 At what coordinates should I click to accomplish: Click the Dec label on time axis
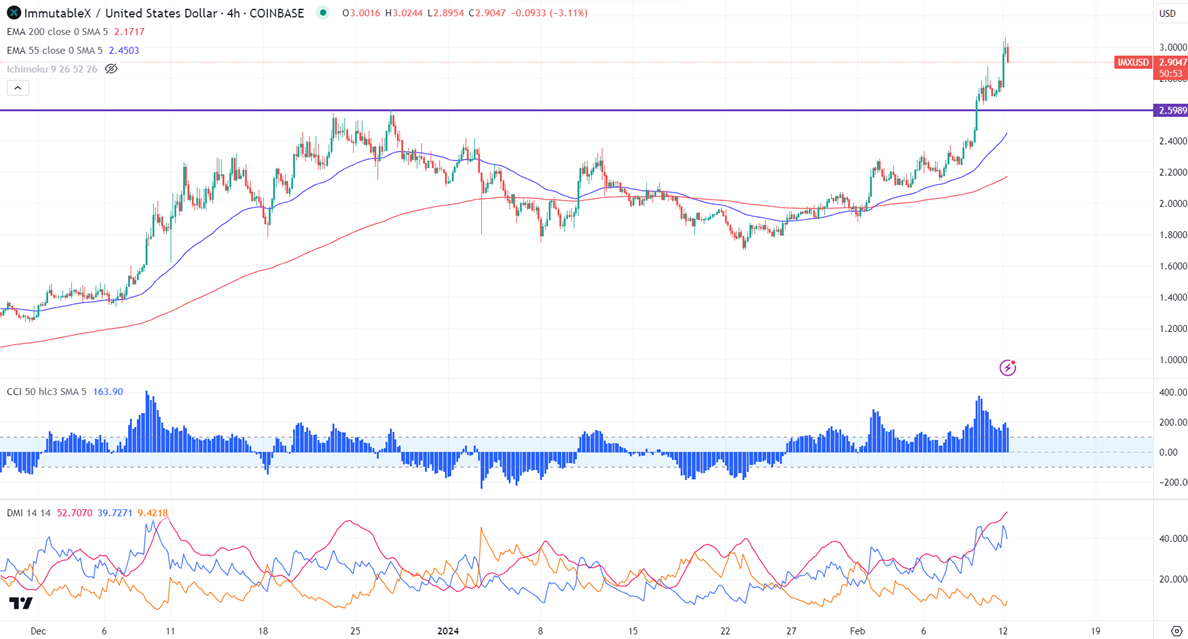click(x=38, y=631)
